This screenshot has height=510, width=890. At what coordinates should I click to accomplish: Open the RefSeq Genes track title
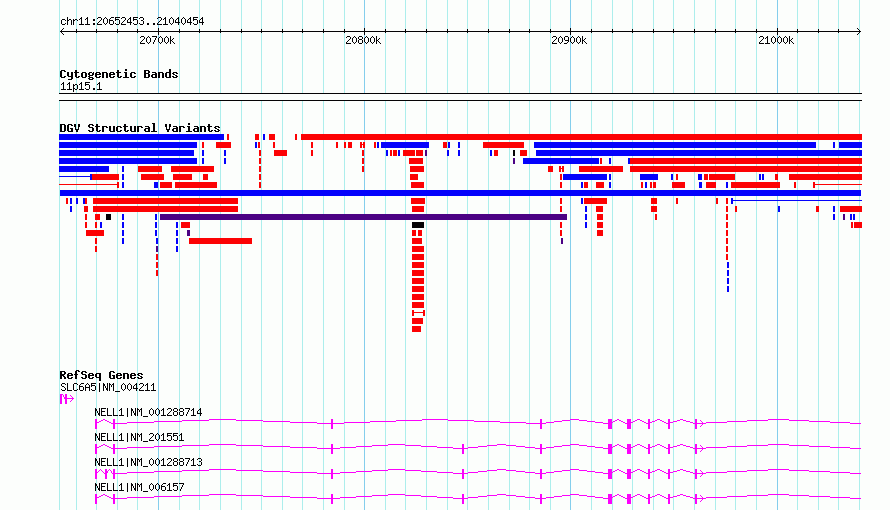click(x=101, y=375)
